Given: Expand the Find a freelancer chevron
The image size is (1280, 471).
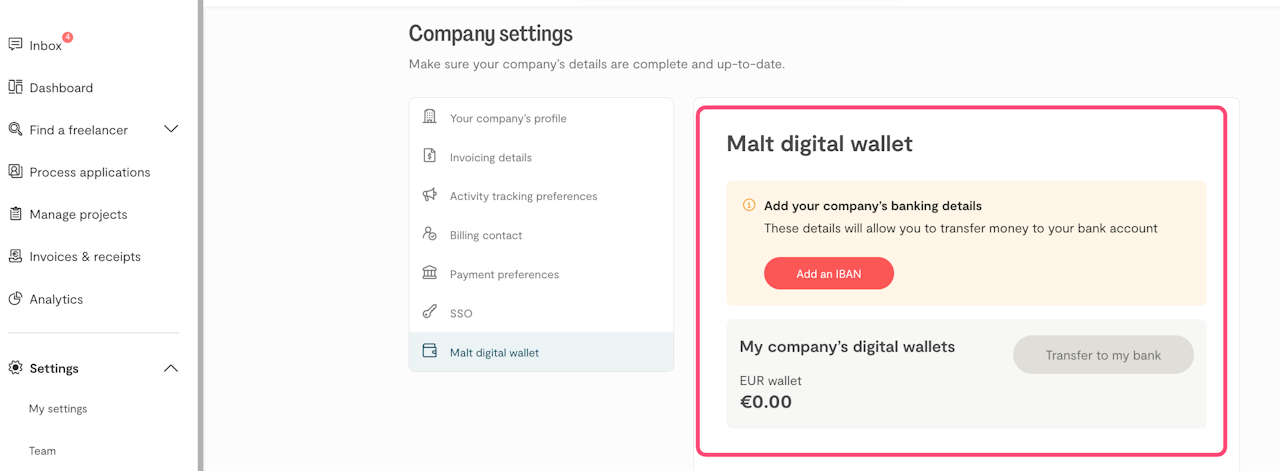Looking at the screenshot, I should (x=171, y=129).
